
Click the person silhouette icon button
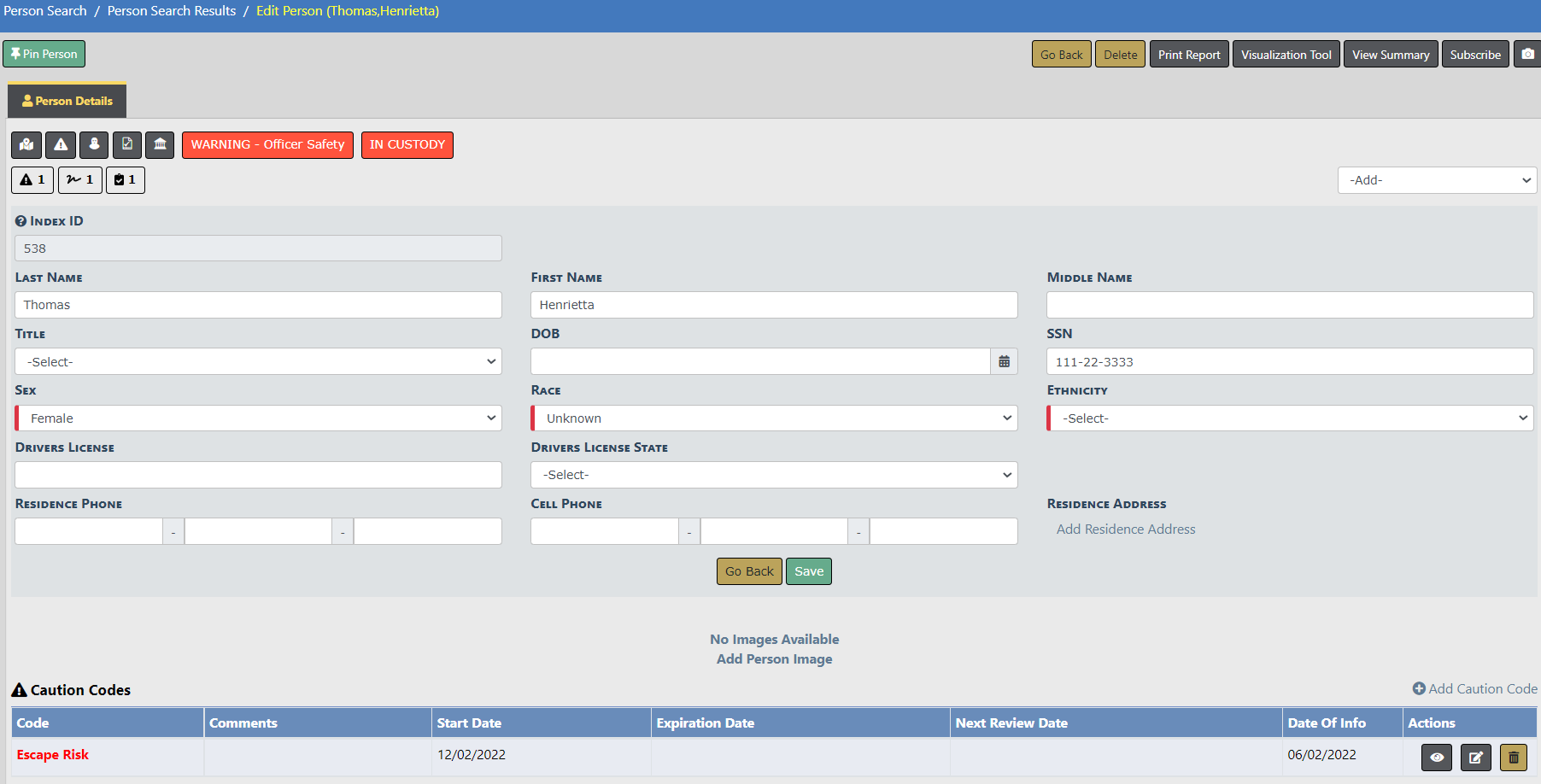94,145
